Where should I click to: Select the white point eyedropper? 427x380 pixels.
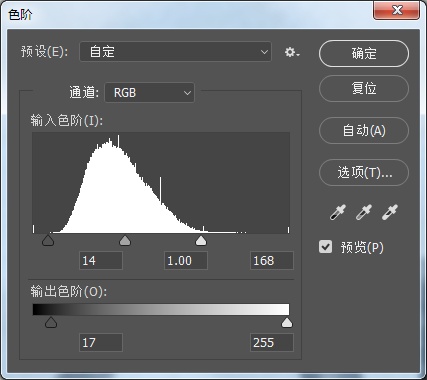[390, 212]
